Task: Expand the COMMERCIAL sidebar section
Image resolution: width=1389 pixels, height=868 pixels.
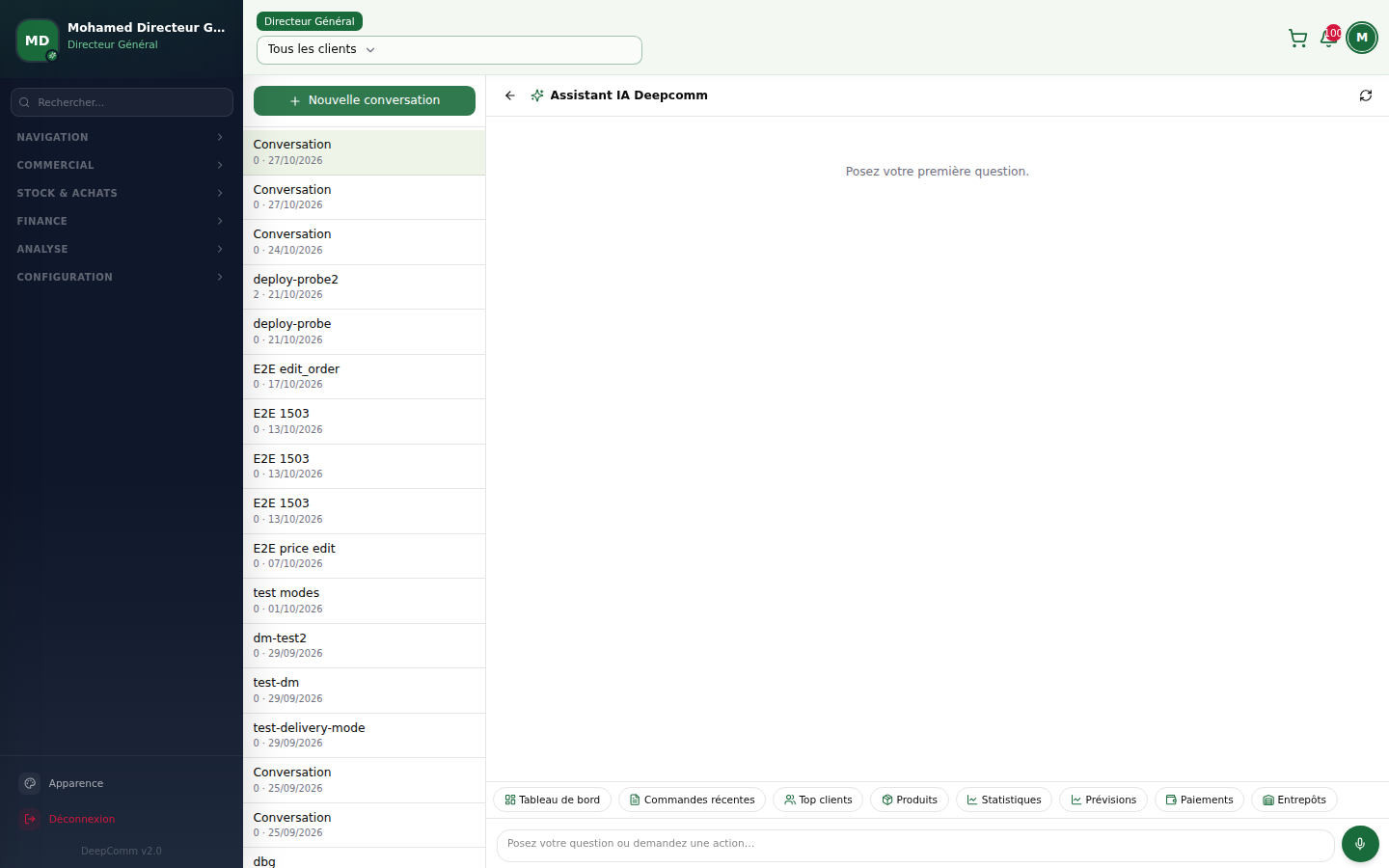Action: [x=121, y=165]
